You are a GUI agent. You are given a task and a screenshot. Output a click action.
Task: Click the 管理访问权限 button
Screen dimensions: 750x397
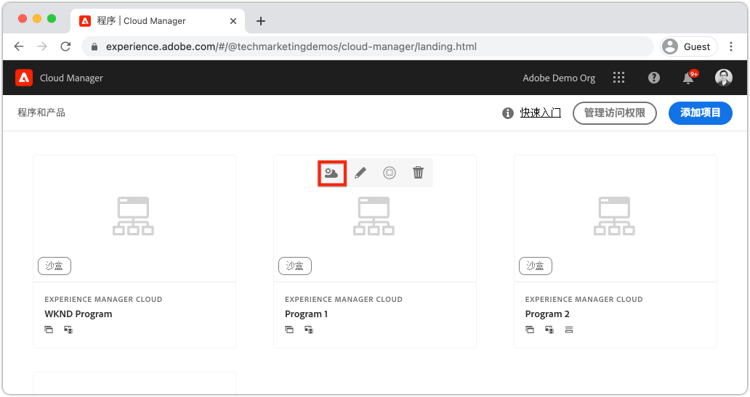pos(615,113)
